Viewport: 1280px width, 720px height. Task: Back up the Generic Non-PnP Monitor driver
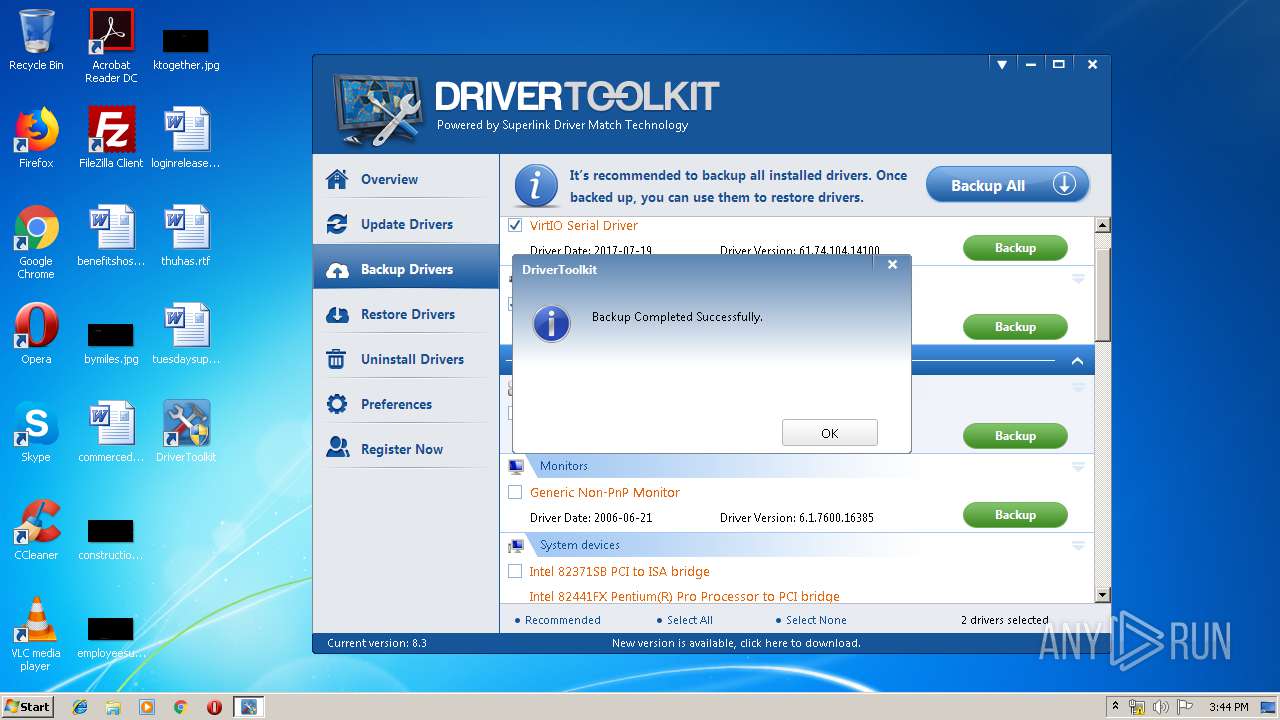pos(1015,515)
